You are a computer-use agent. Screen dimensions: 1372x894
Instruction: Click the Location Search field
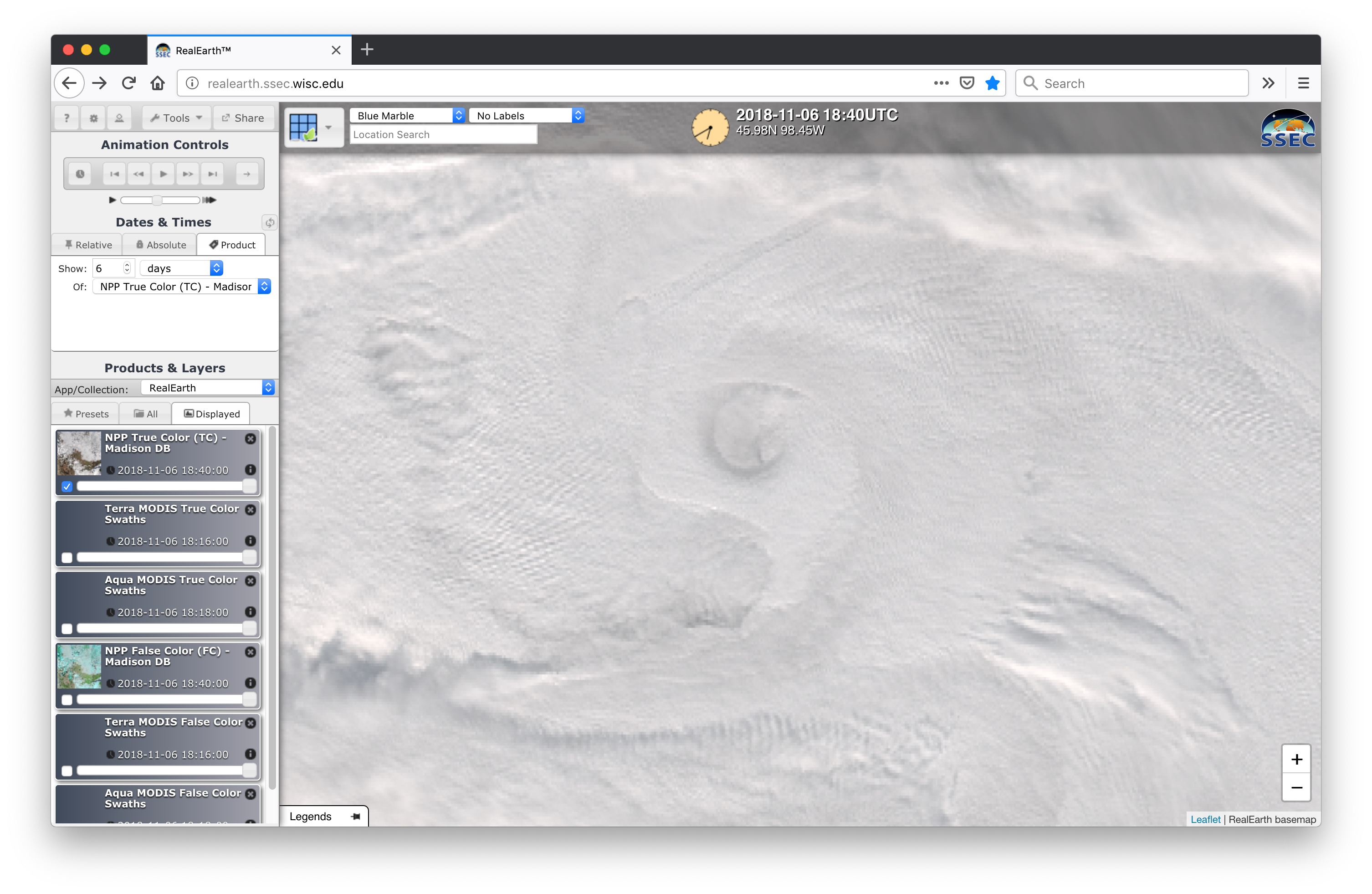pos(443,134)
